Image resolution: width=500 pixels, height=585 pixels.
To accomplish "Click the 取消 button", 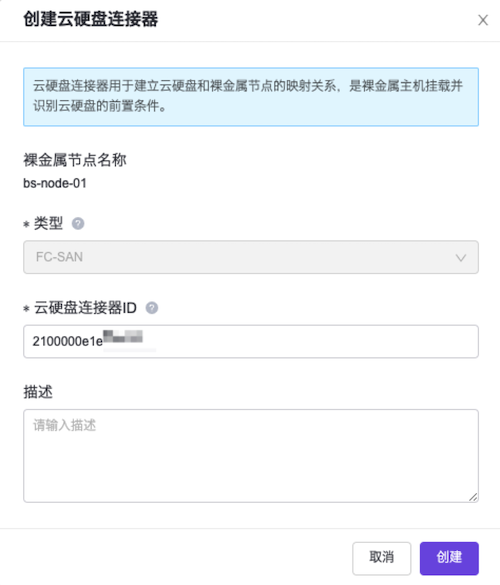I will (381, 558).
